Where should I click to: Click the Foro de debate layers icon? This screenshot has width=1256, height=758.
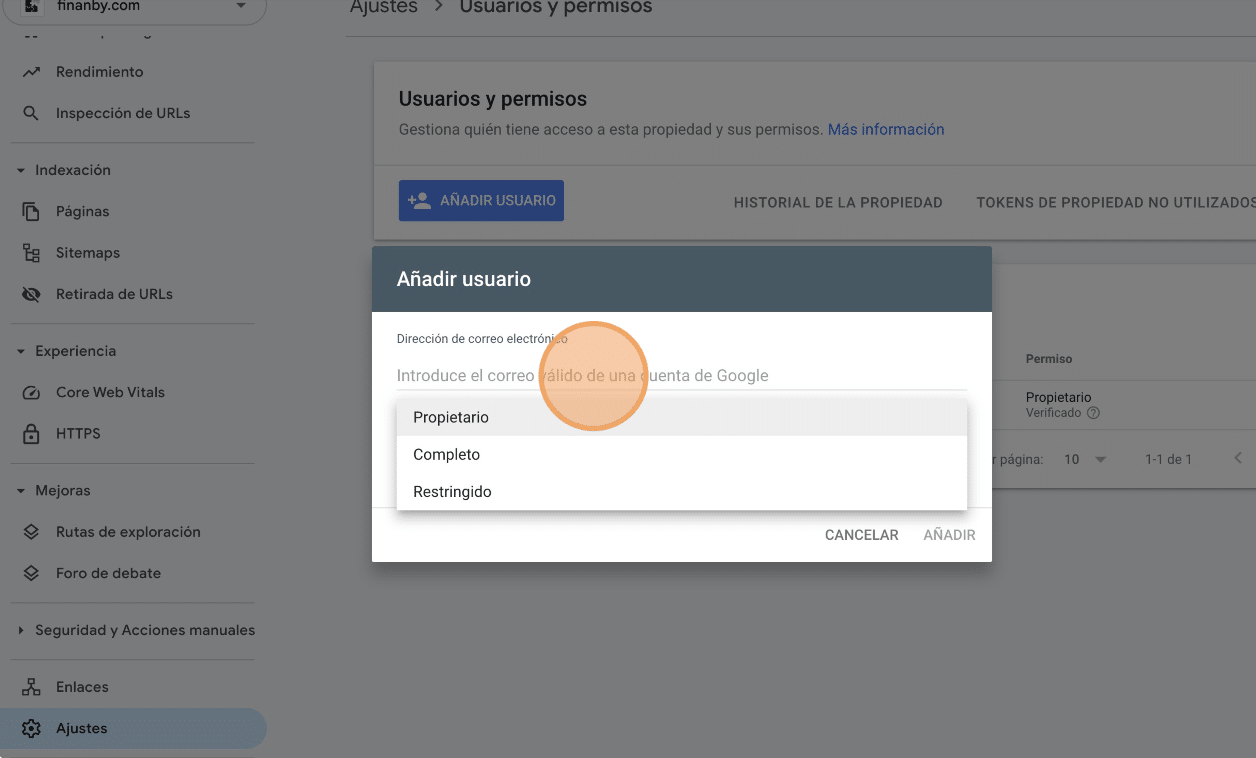coord(31,573)
